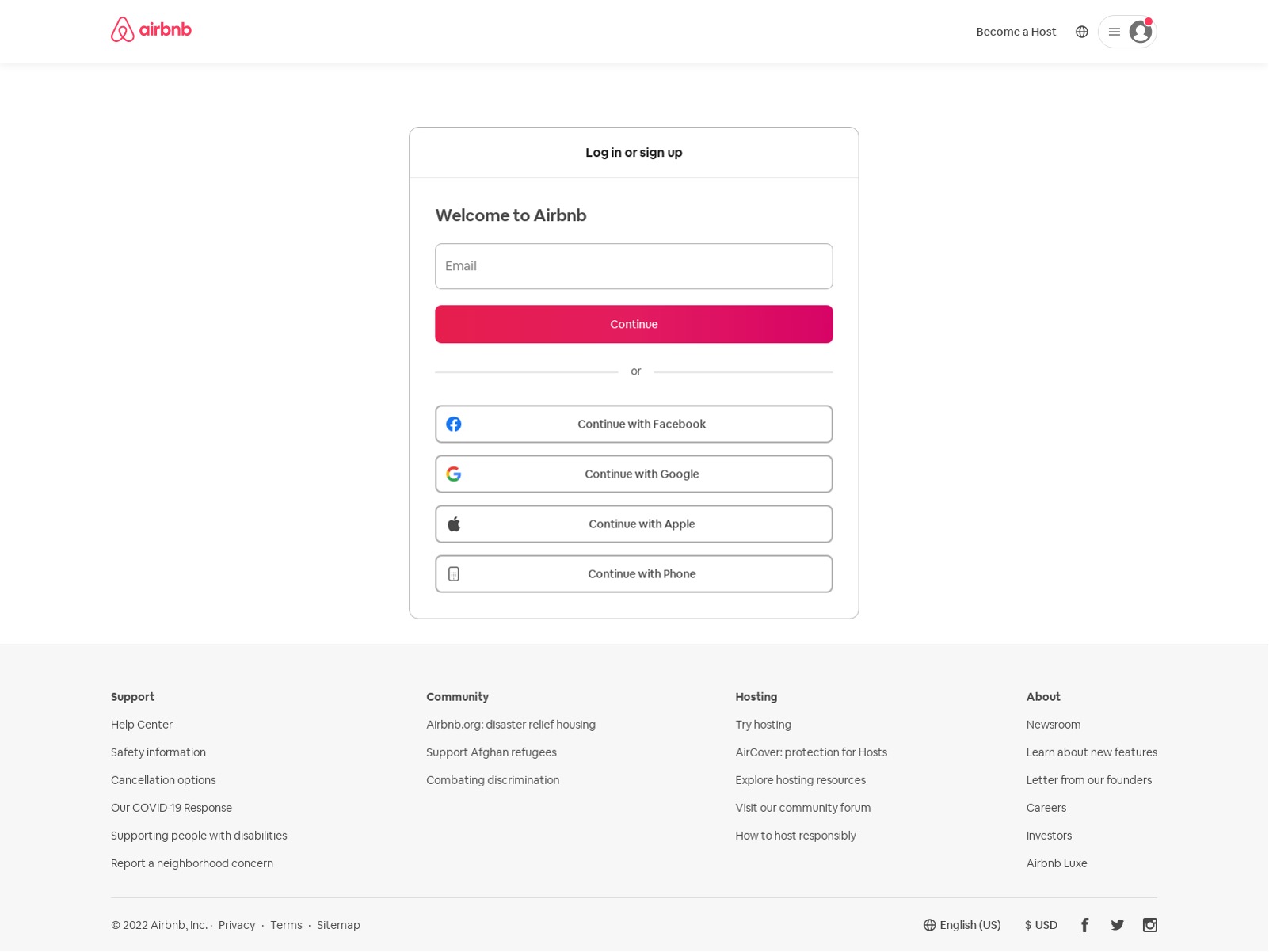Click the Airbnb logo in header
This screenshot has height=952, width=1269.
[x=151, y=30]
